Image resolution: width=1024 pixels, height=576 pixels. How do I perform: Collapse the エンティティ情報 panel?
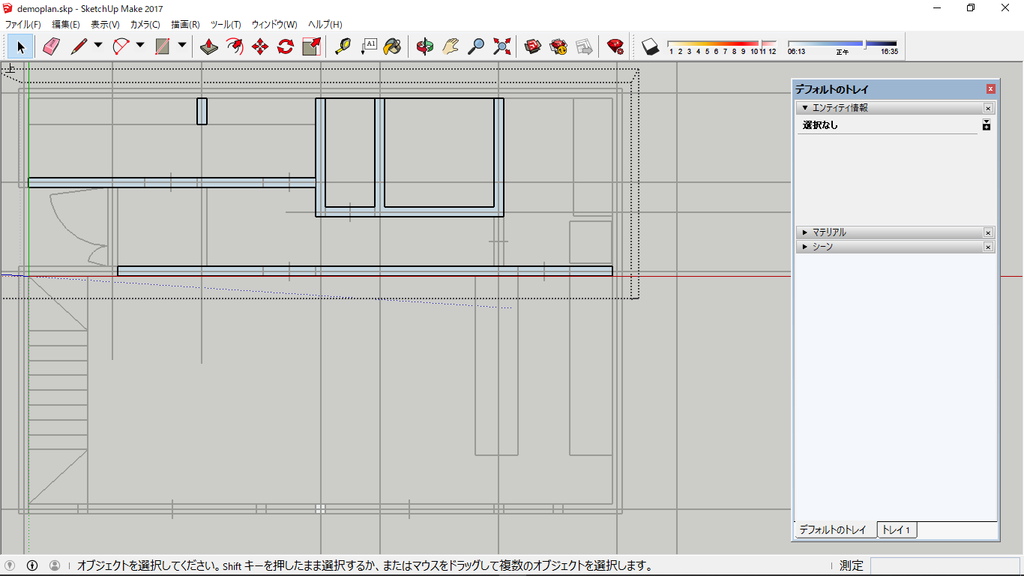[x=805, y=108]
